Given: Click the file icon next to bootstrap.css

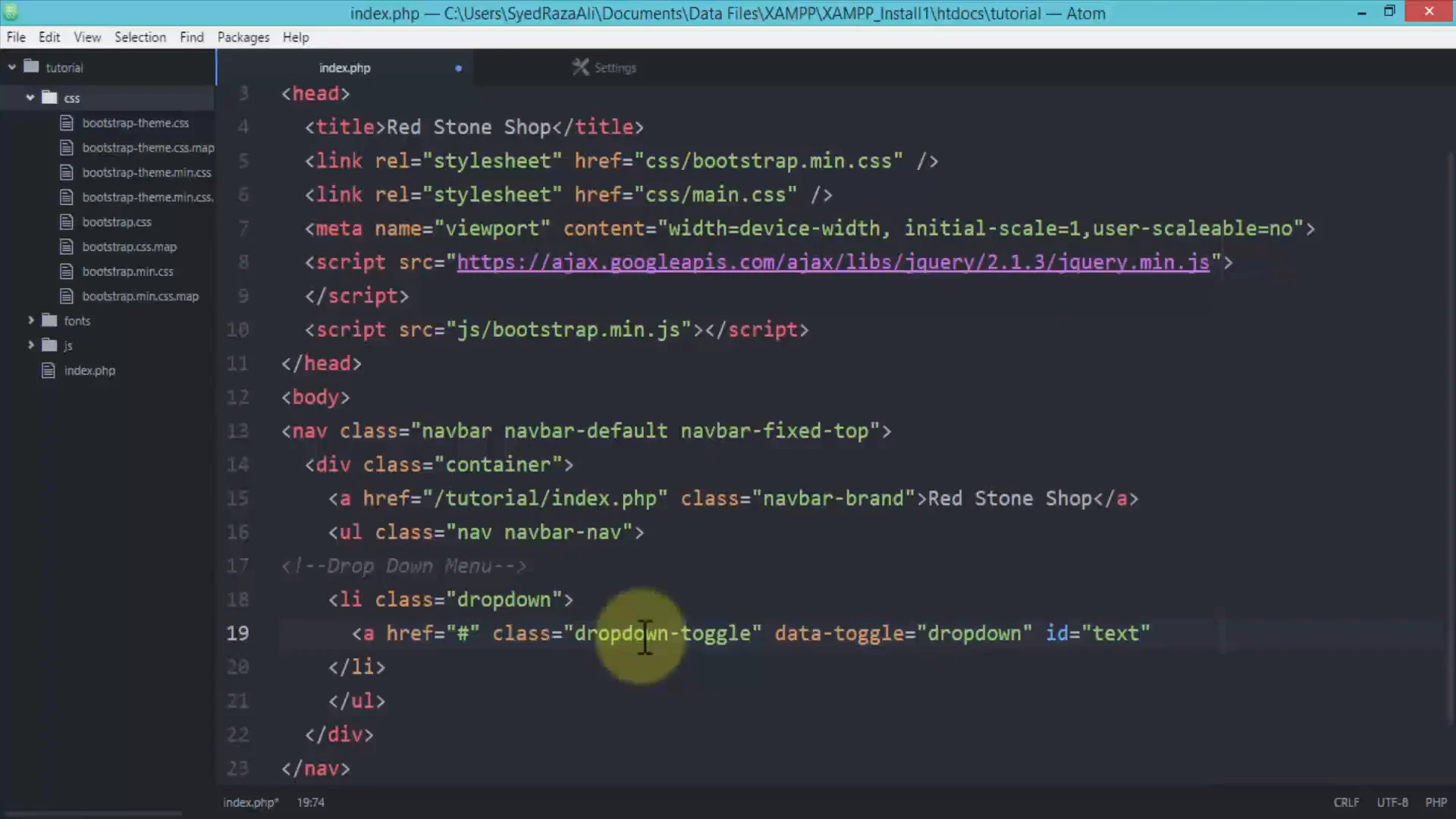Looking at the screenshot, I should 66,221.
